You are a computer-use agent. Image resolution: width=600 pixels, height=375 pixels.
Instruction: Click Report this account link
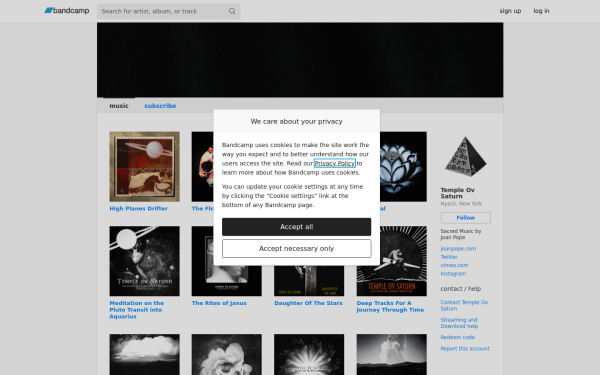coord(465,349)
